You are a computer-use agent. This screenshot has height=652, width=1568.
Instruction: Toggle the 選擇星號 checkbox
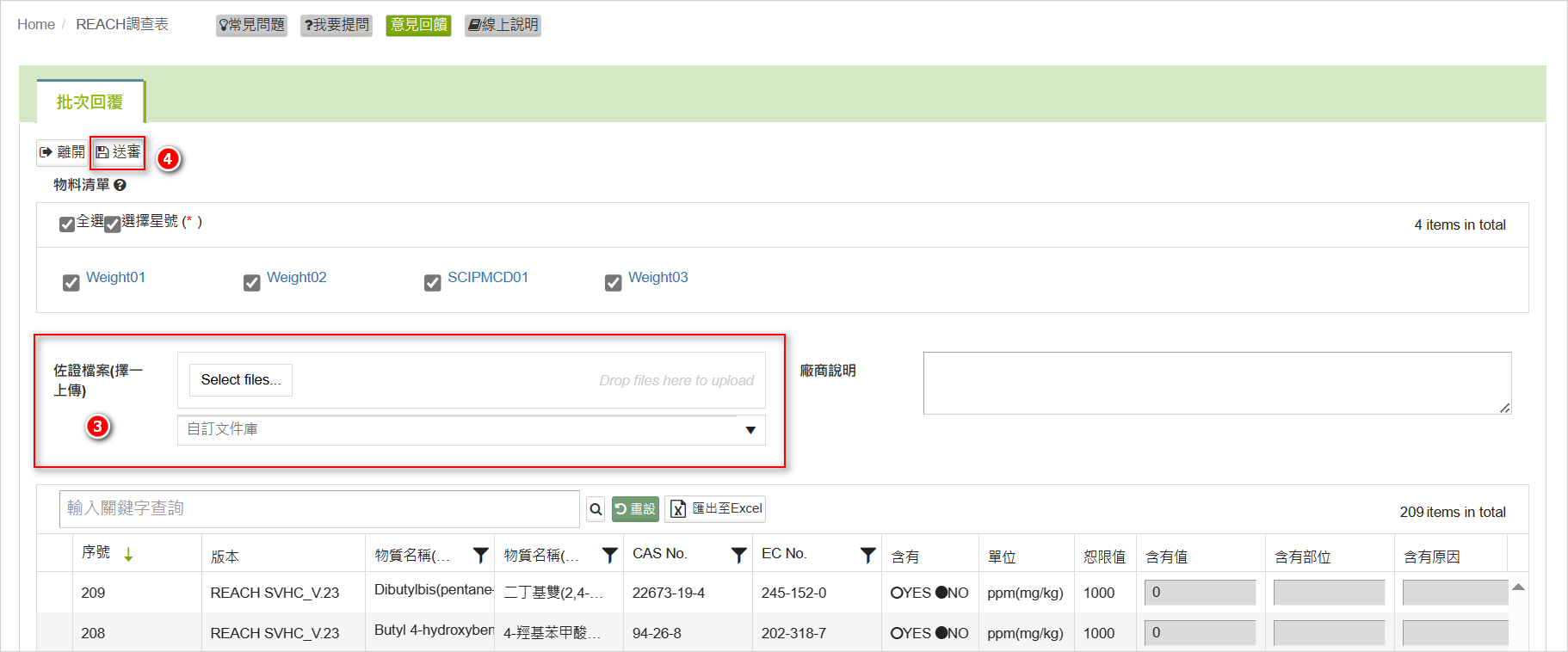(x=112, y=225)
